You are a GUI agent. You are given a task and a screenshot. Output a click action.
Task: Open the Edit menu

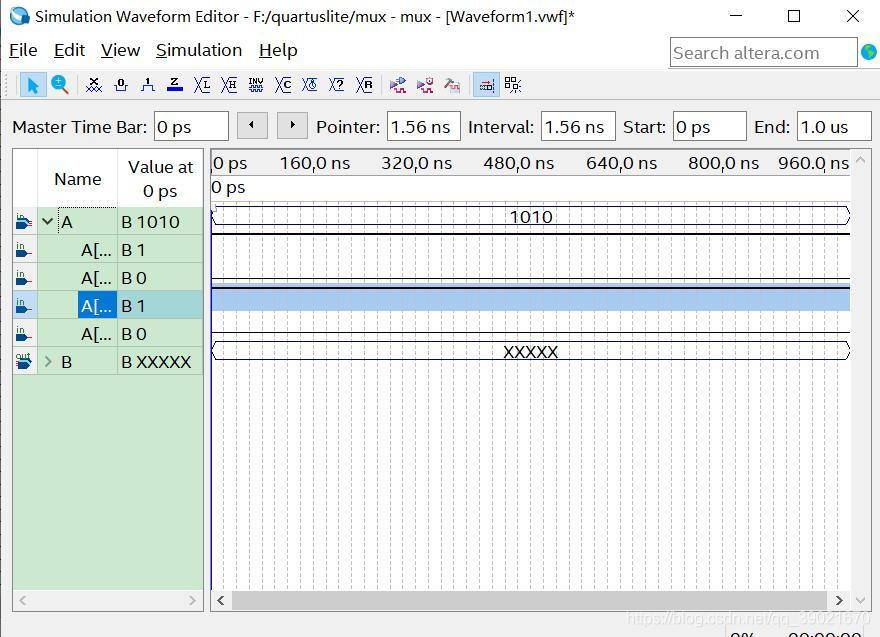pyautogui.click(x=69, y=51)
